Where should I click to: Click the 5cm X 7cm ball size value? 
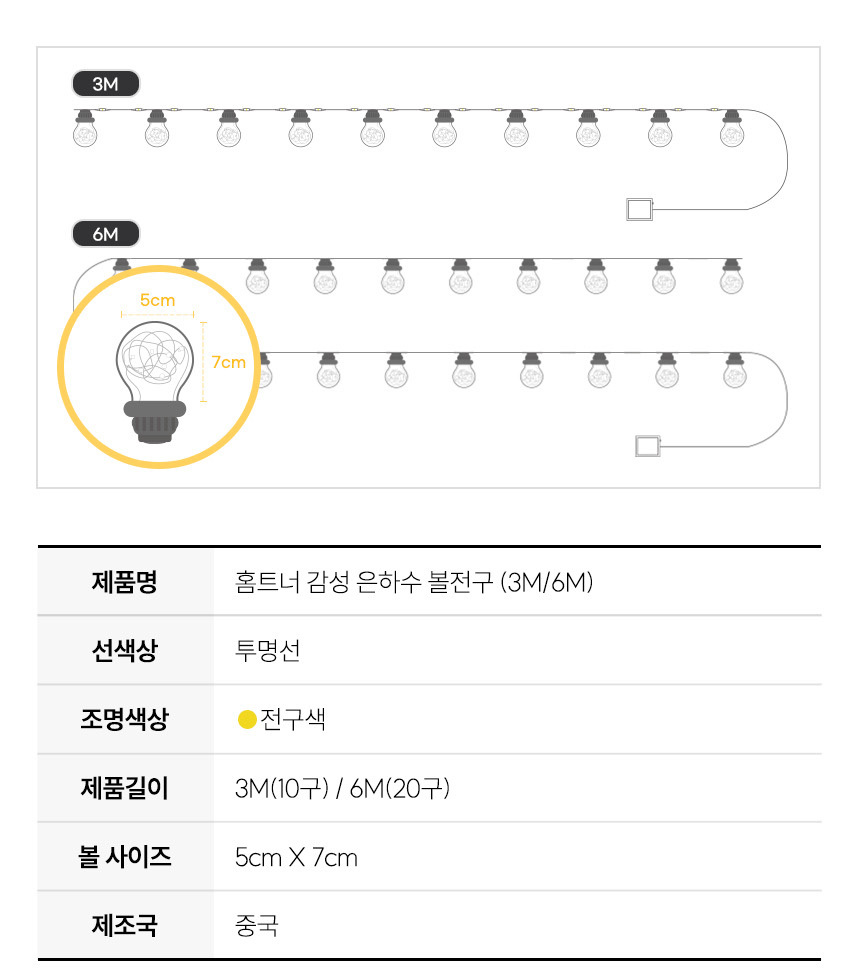pos(296,857)
